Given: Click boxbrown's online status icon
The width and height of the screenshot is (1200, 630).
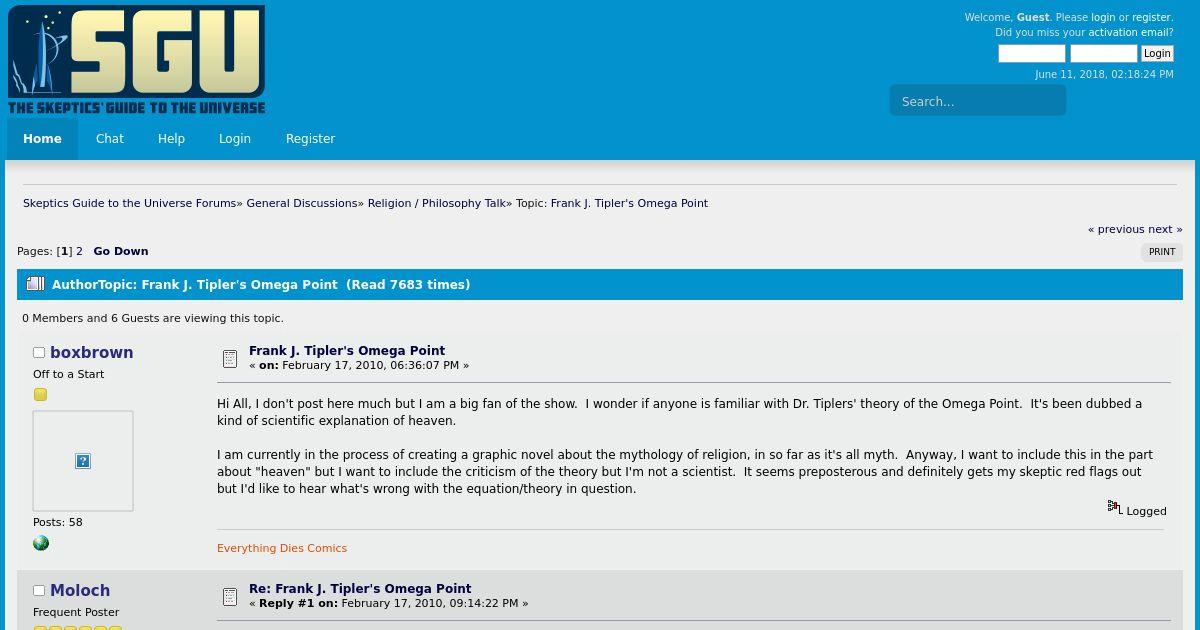Looking at the screenshot, I should pyautogui.click(x=39, y=353).
